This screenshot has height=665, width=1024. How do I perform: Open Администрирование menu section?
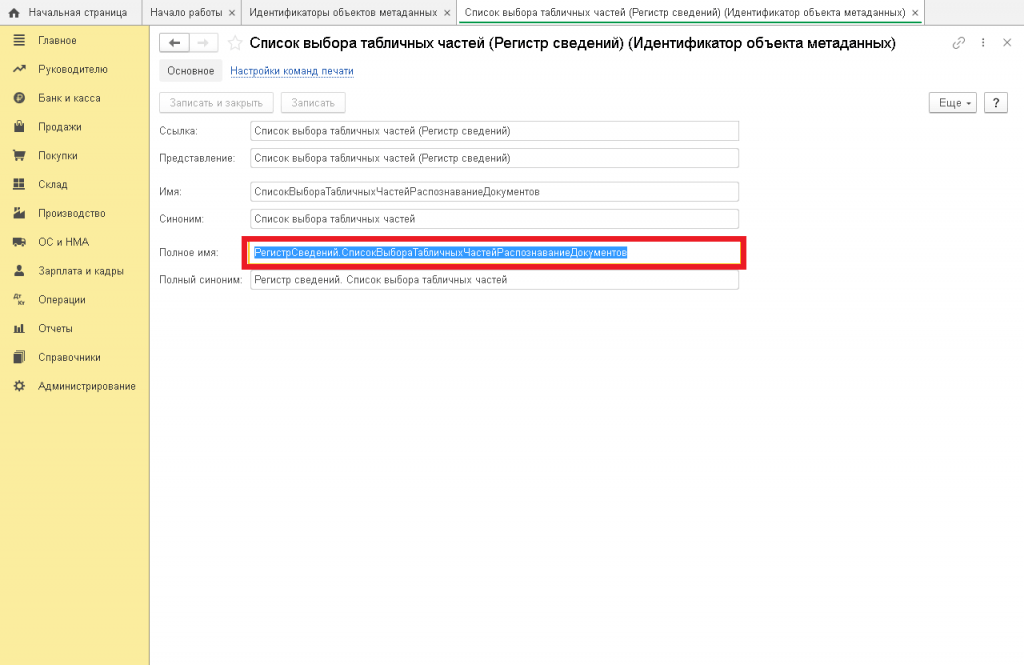click(87, 386)
